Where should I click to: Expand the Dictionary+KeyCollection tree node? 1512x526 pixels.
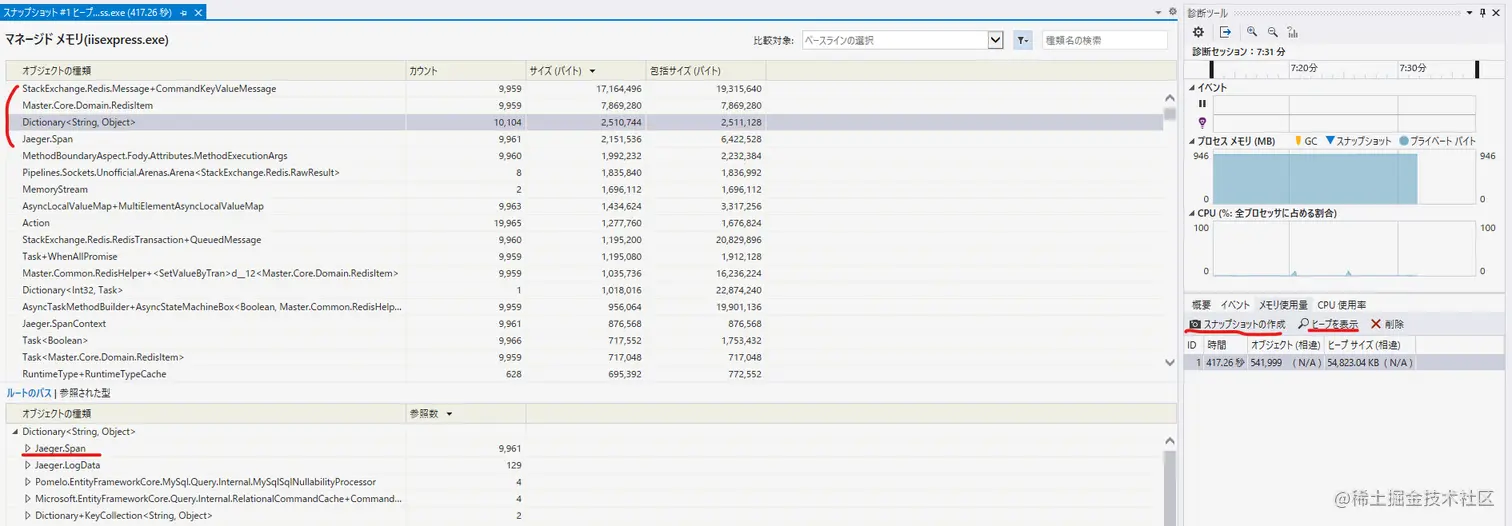coord(28,515)
